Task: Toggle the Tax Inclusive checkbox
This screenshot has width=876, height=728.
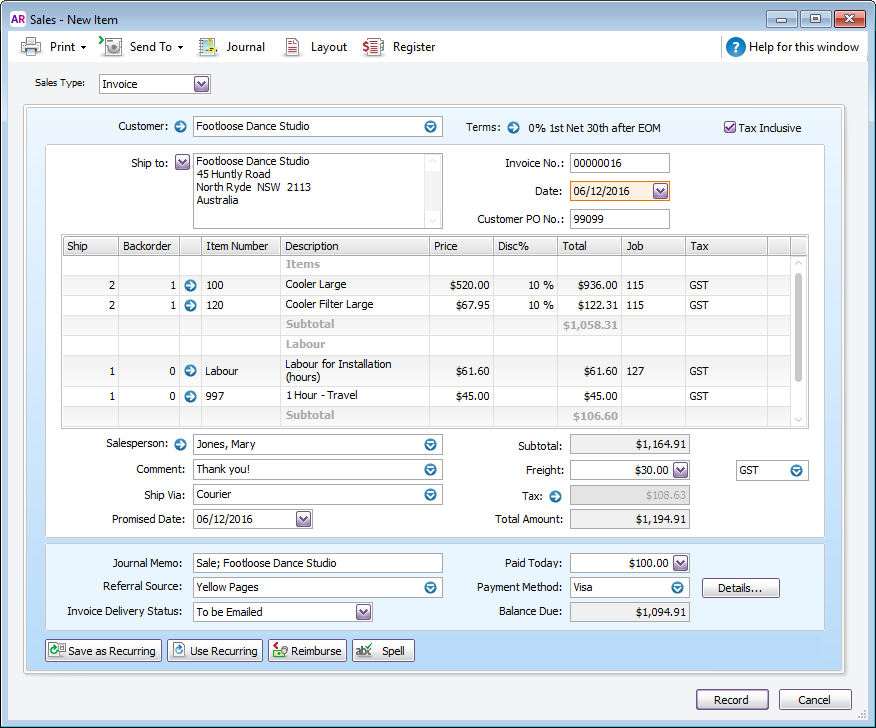Action: tap(729, 127)
